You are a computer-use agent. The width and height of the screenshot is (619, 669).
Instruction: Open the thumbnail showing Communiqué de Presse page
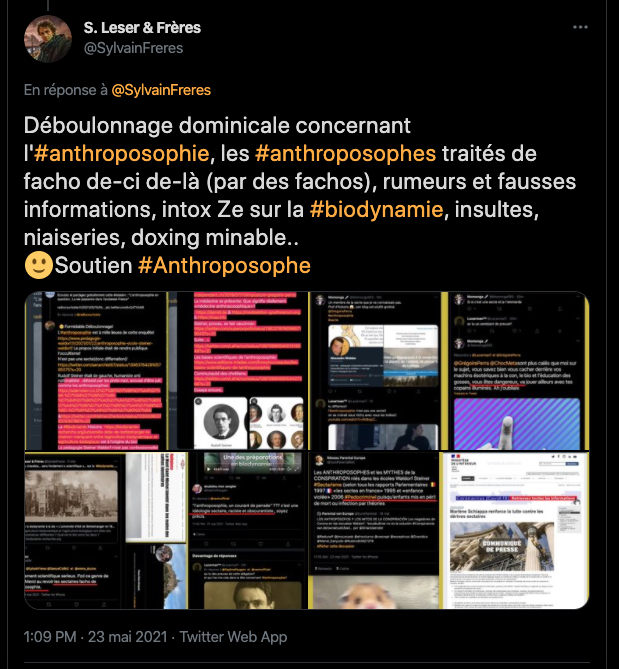(x=514, y=530)
